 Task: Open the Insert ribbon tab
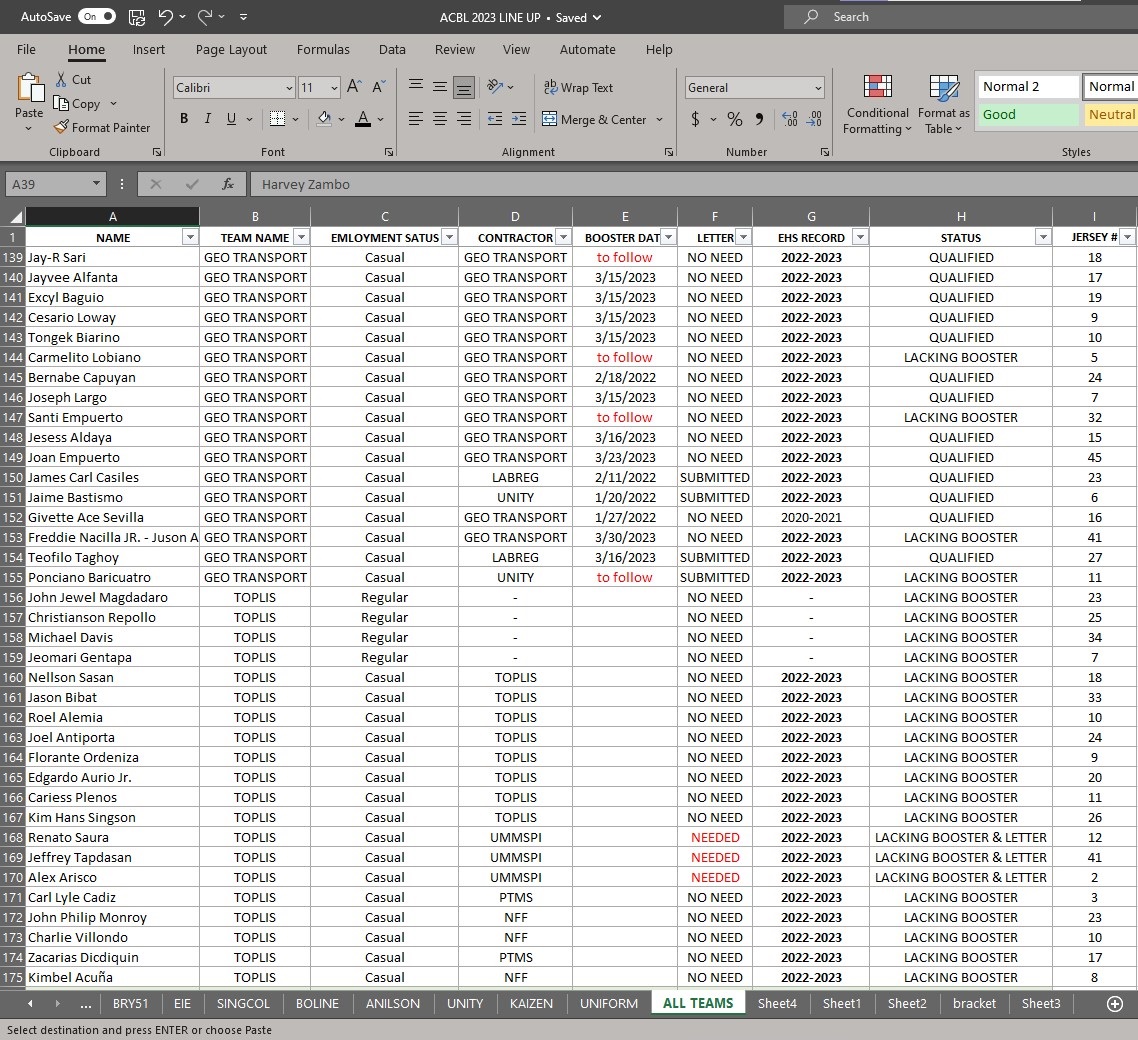click(x=149, y=49)
